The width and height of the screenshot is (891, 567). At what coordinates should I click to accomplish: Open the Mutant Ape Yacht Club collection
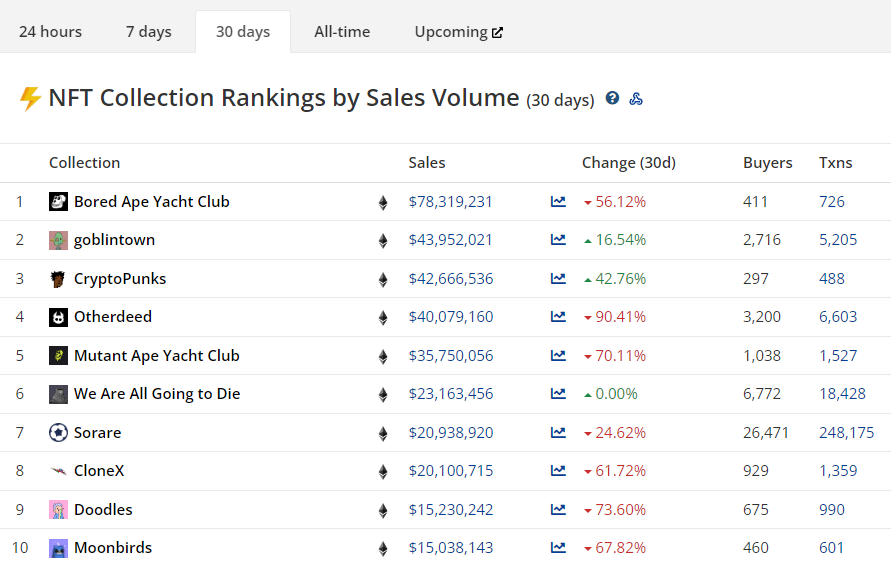coord(156,356)
